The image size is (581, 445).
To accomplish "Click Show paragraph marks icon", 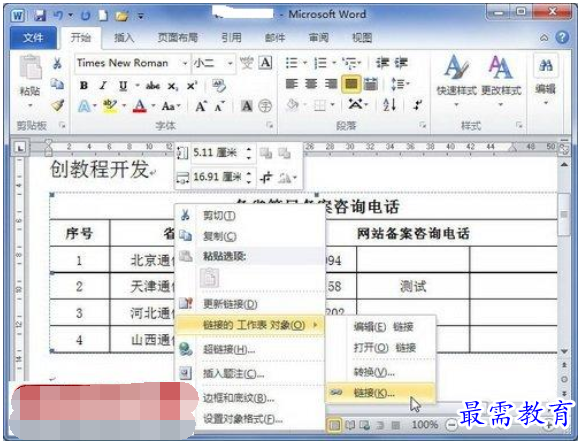I will tap(418, 105).
